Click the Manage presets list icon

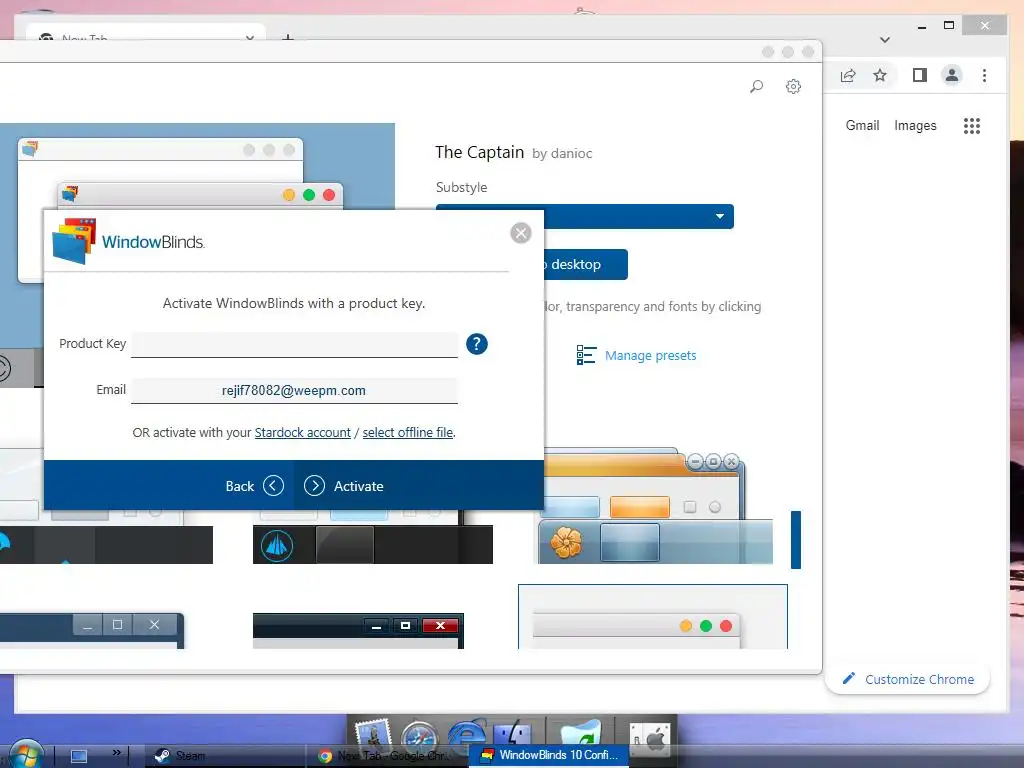coord(586,355)
